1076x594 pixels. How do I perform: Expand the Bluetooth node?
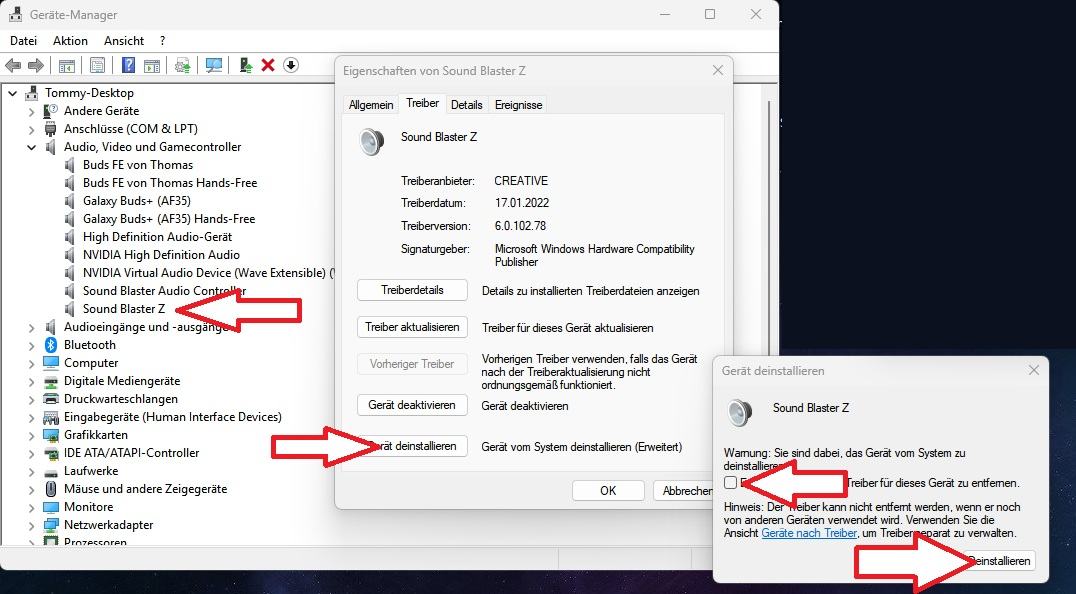coord(32,345)
